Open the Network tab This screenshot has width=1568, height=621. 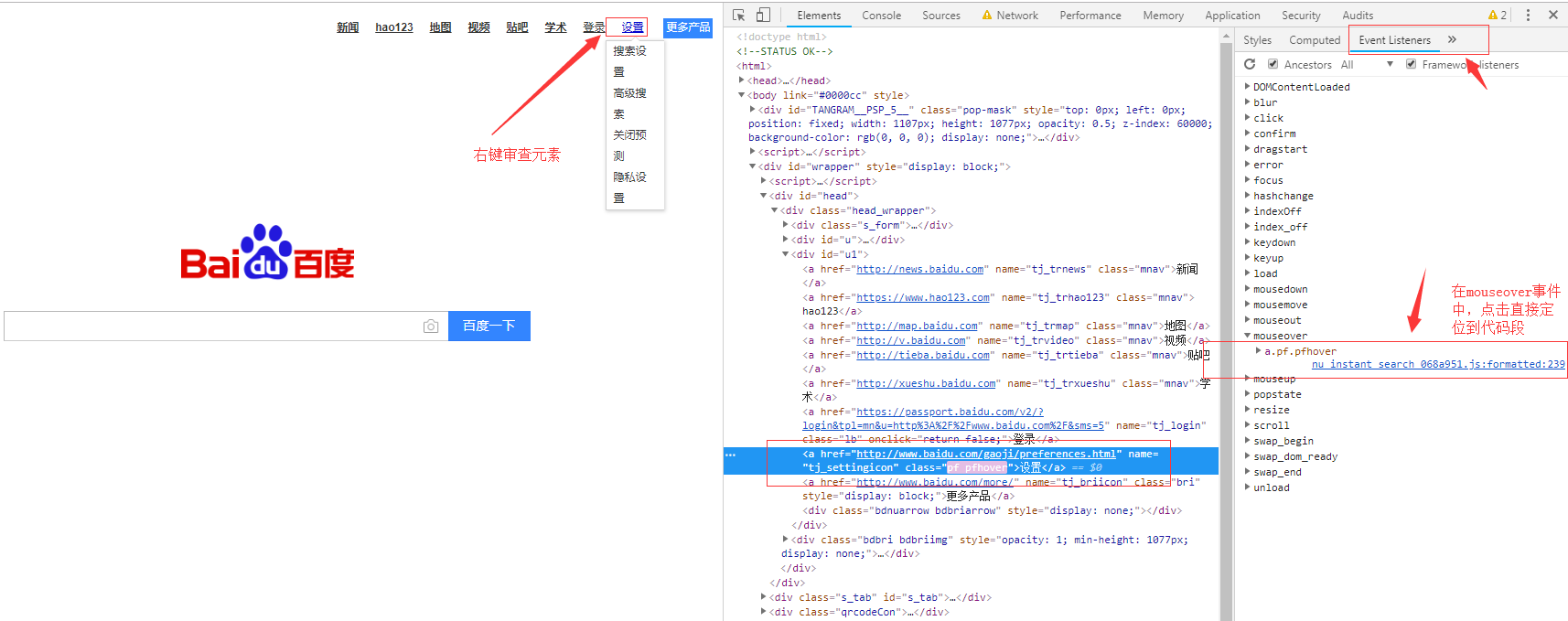tap(1010, 16)
